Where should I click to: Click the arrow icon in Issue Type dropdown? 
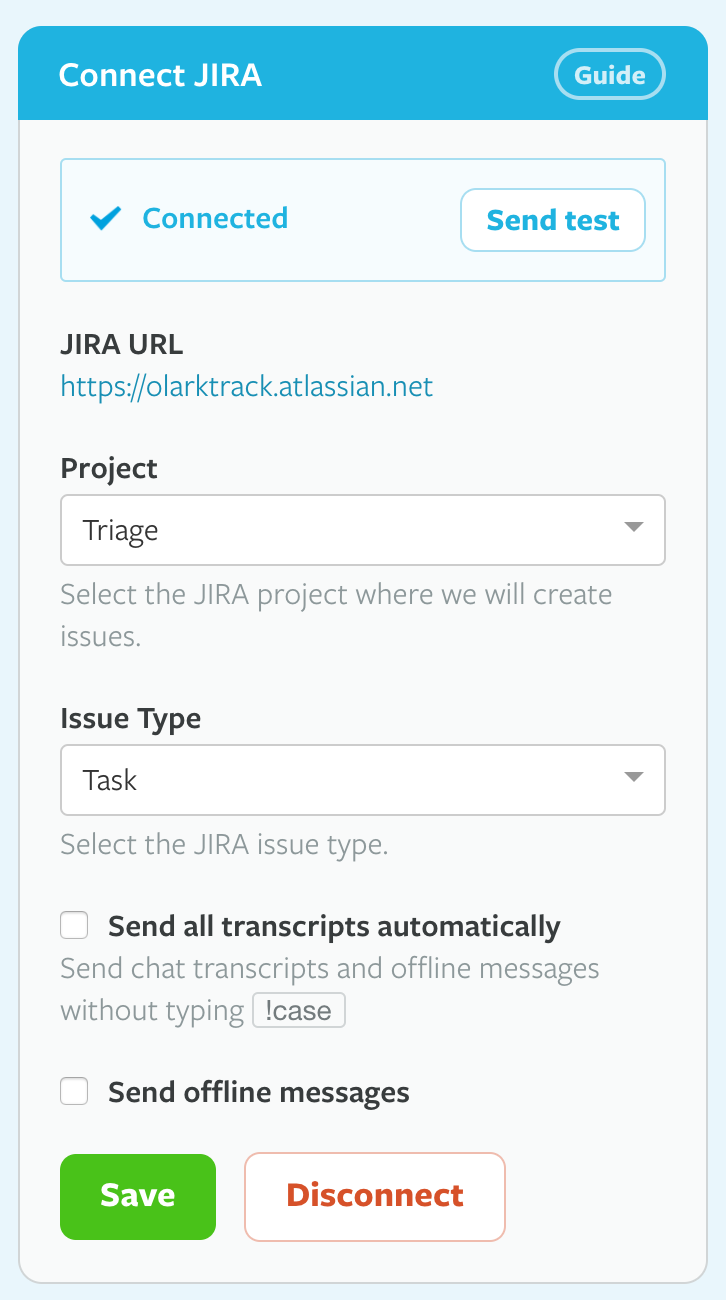pyautogui.click(x=633, y=777)
